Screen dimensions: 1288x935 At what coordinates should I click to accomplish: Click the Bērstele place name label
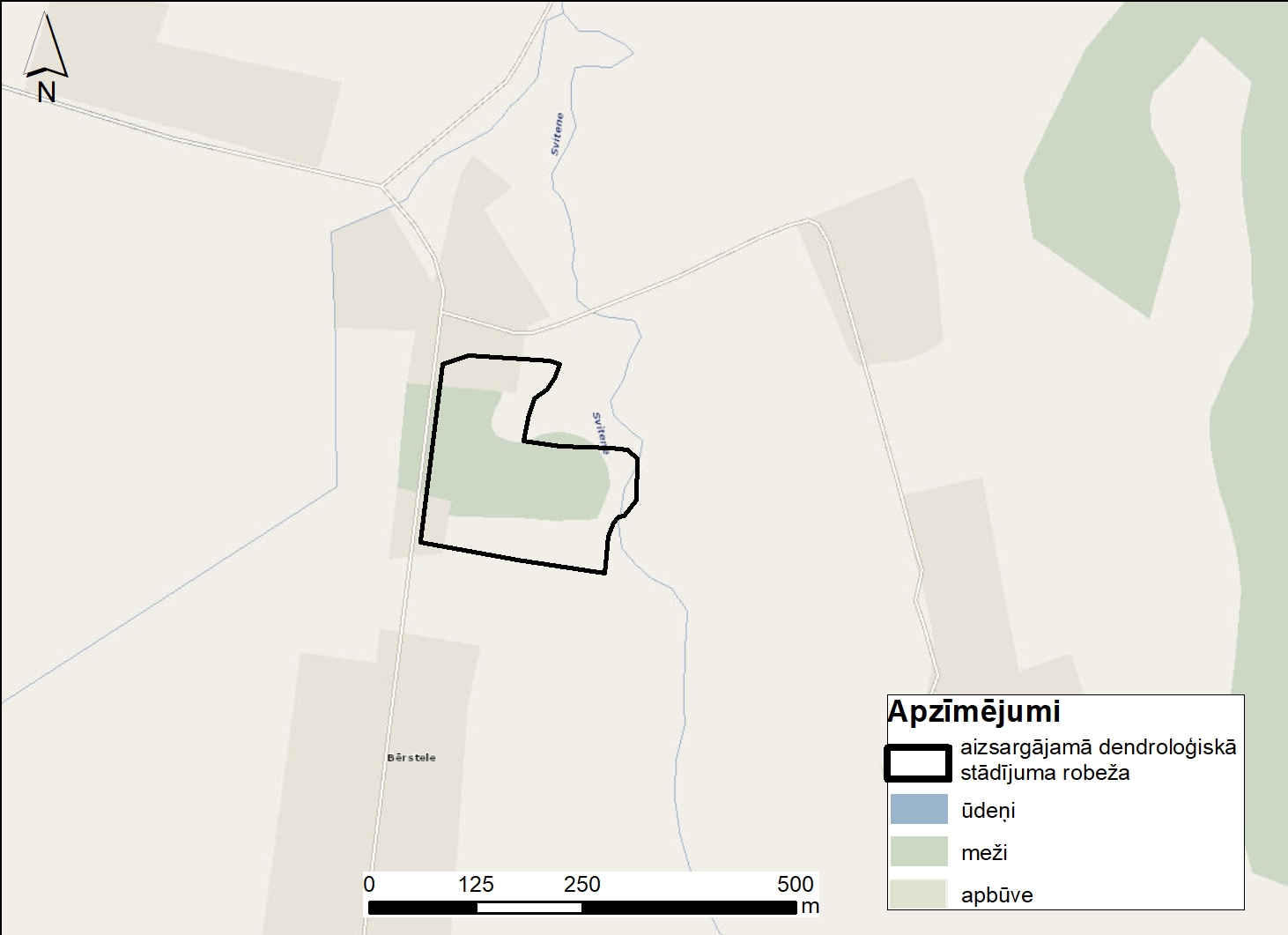tap(411, 758)
